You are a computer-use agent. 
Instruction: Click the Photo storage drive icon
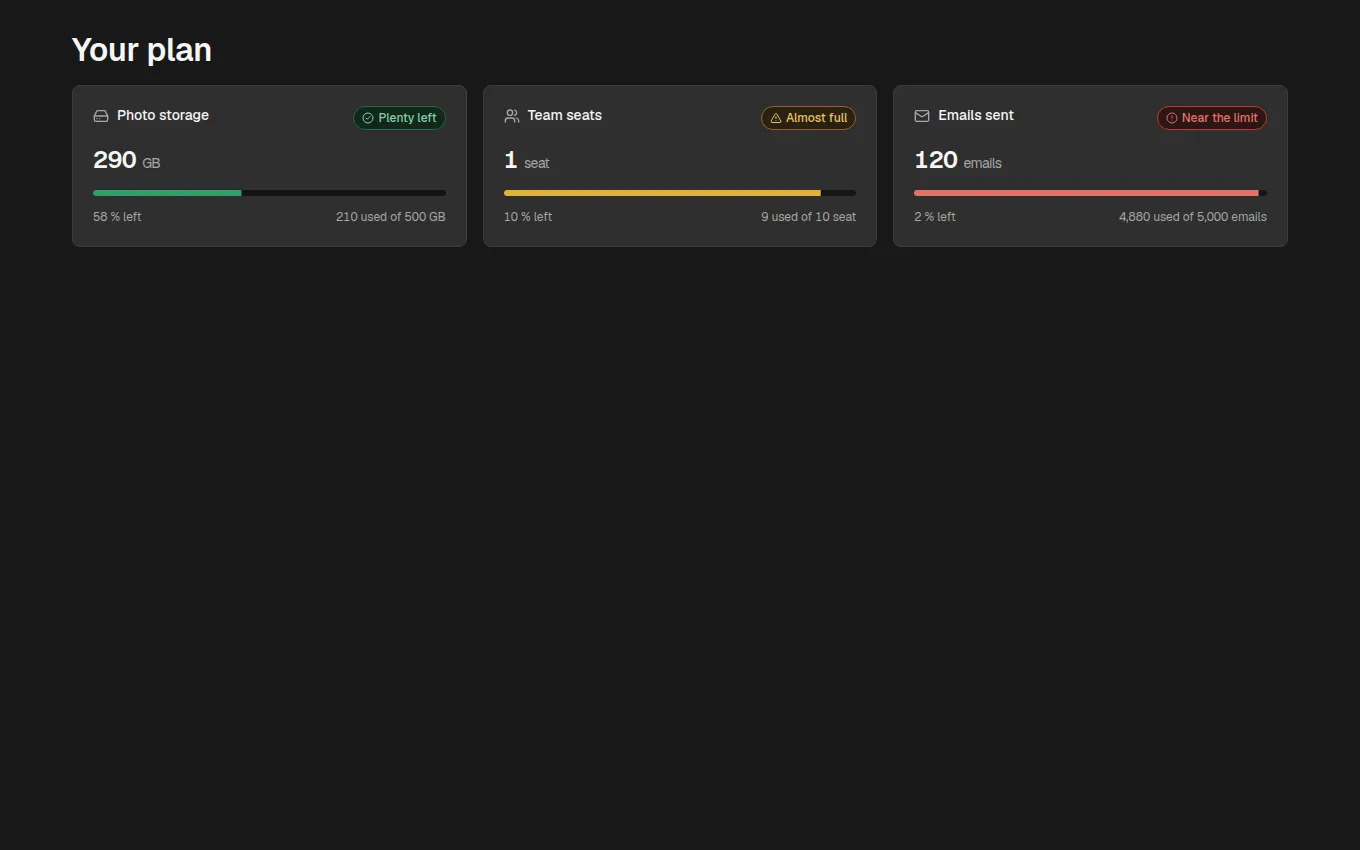click(101, 116)
